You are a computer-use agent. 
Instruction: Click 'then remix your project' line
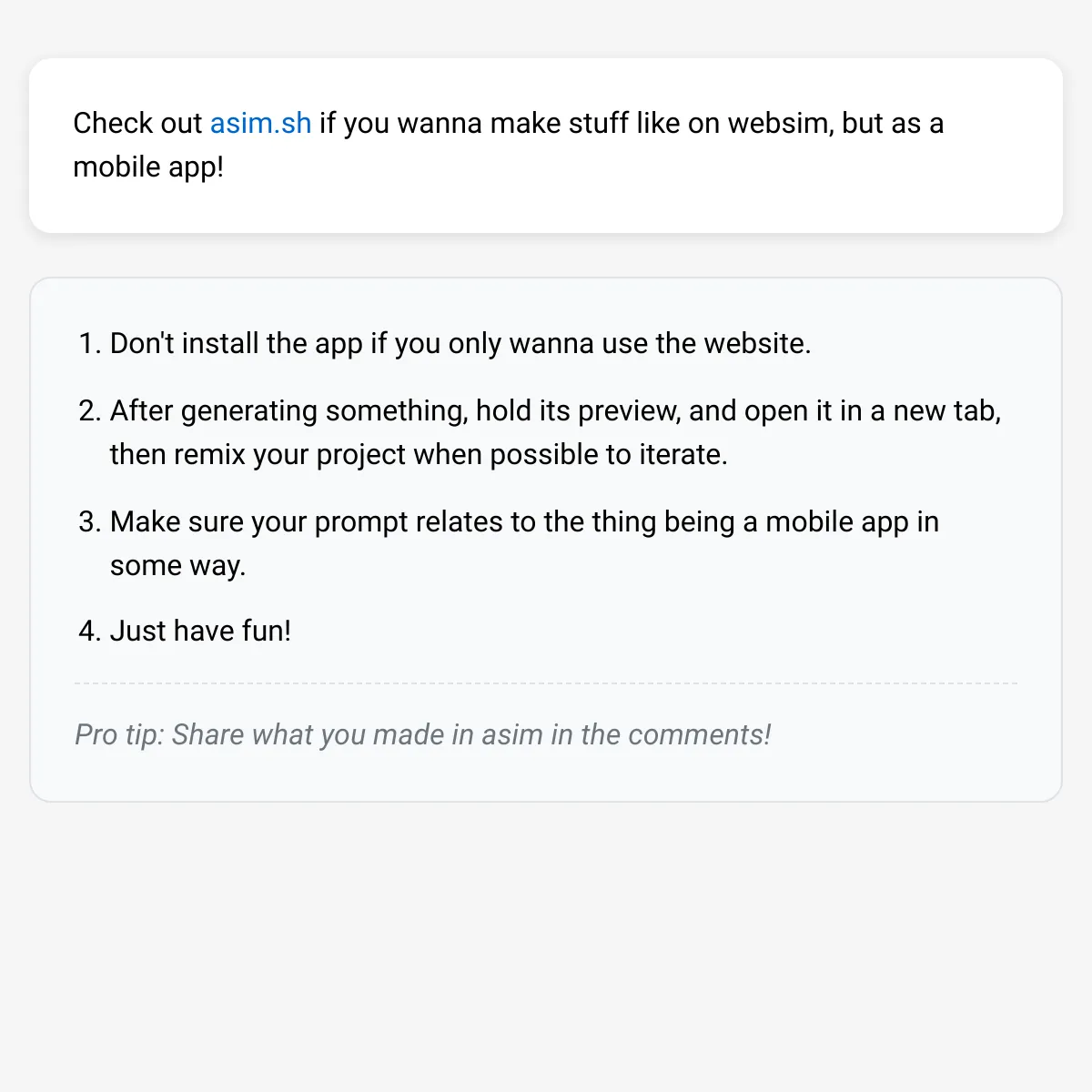point(419,454)
